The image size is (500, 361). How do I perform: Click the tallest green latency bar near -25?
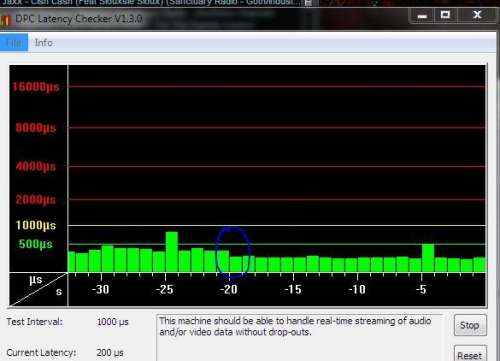tap(172, 252)
